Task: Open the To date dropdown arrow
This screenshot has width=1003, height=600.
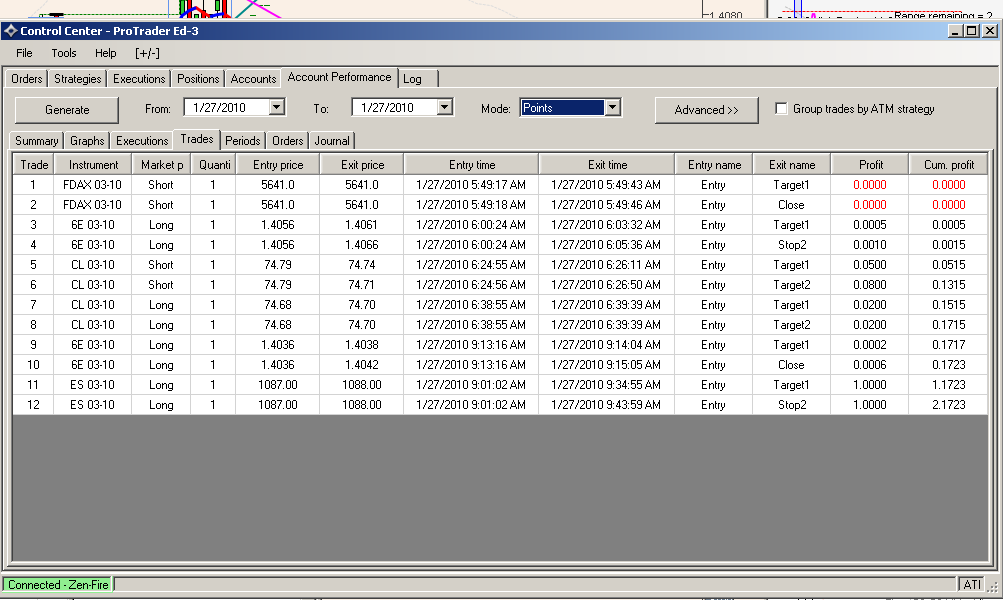Action: [x=445, y=107]
